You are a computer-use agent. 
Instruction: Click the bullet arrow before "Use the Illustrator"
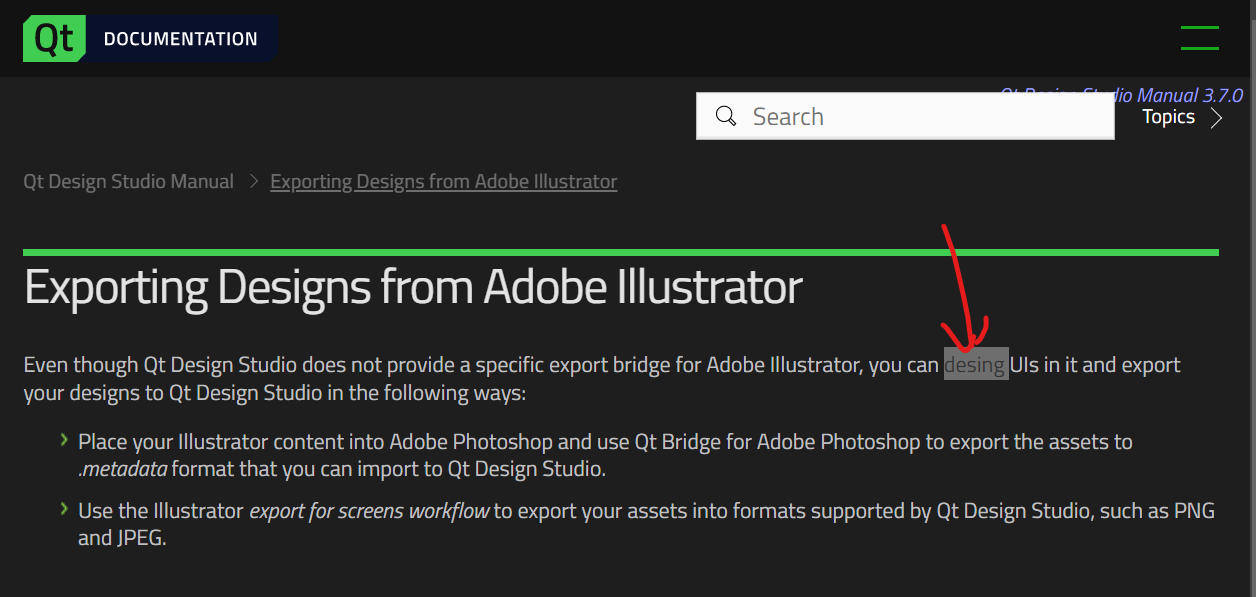pyautogui.click(x=64, y=510)
